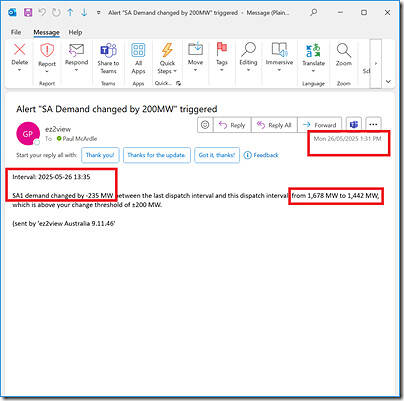Collapse the ribbon with chevron

click(x=388, y=81)
